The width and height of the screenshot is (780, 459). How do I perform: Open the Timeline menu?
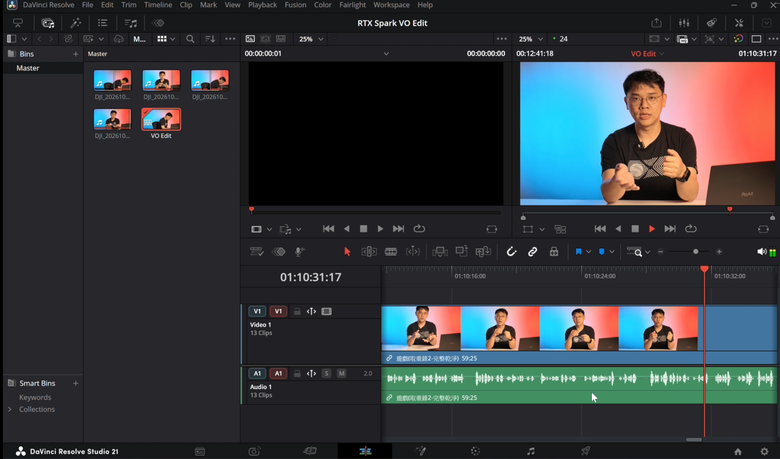pos(158,5)
